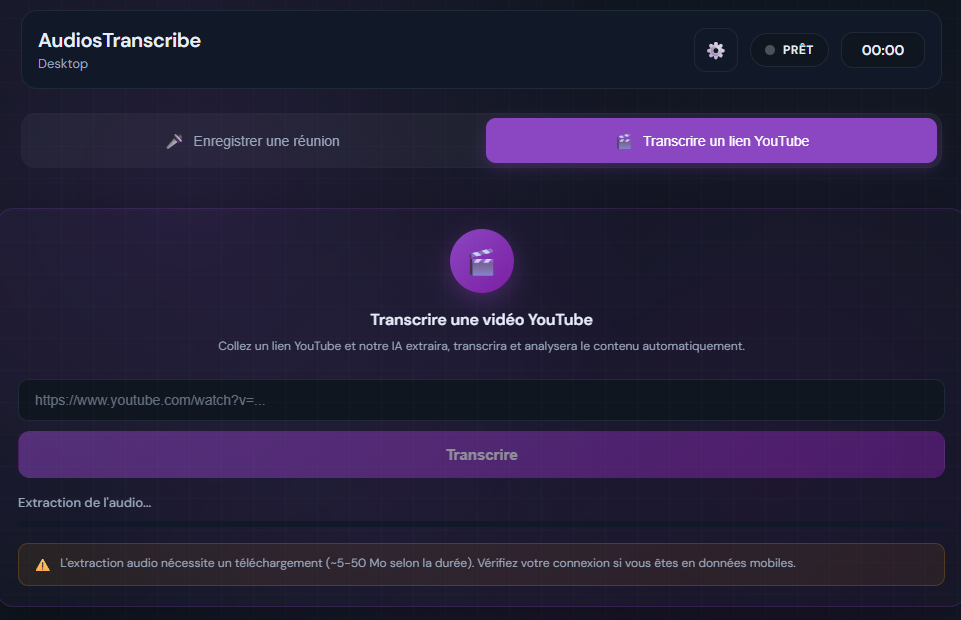961x620 pixels.
Task: Click the YouTube URL input field
Action: tap(481, 399)
